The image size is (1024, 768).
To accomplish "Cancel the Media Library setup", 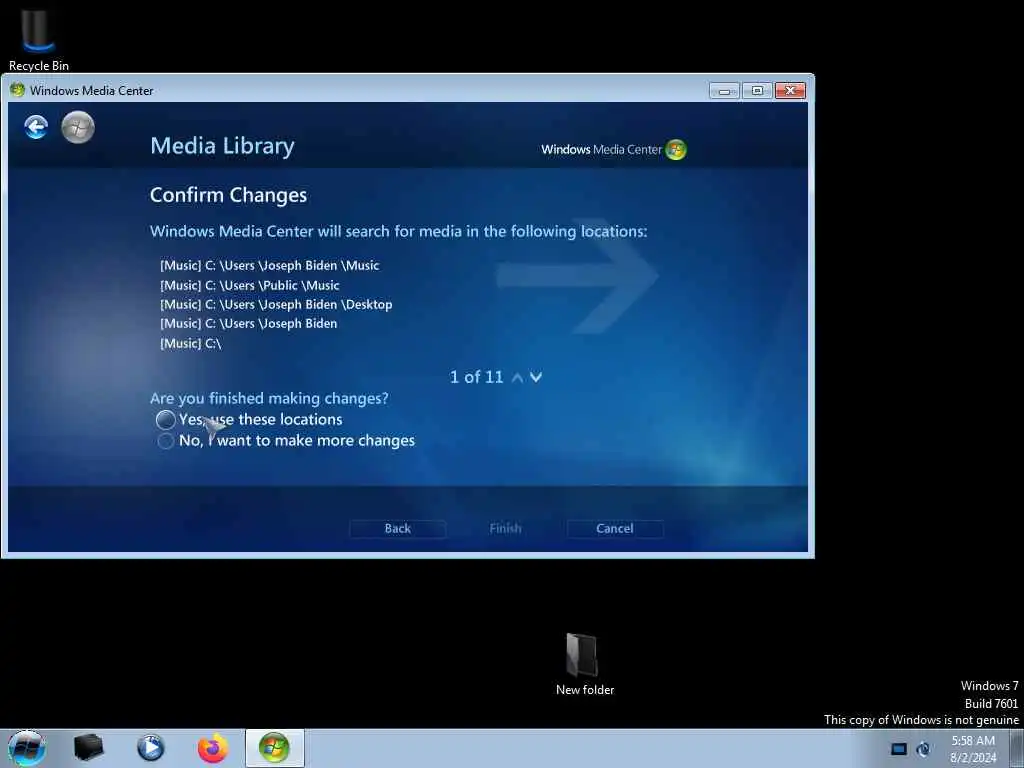I will coord(615,528).
